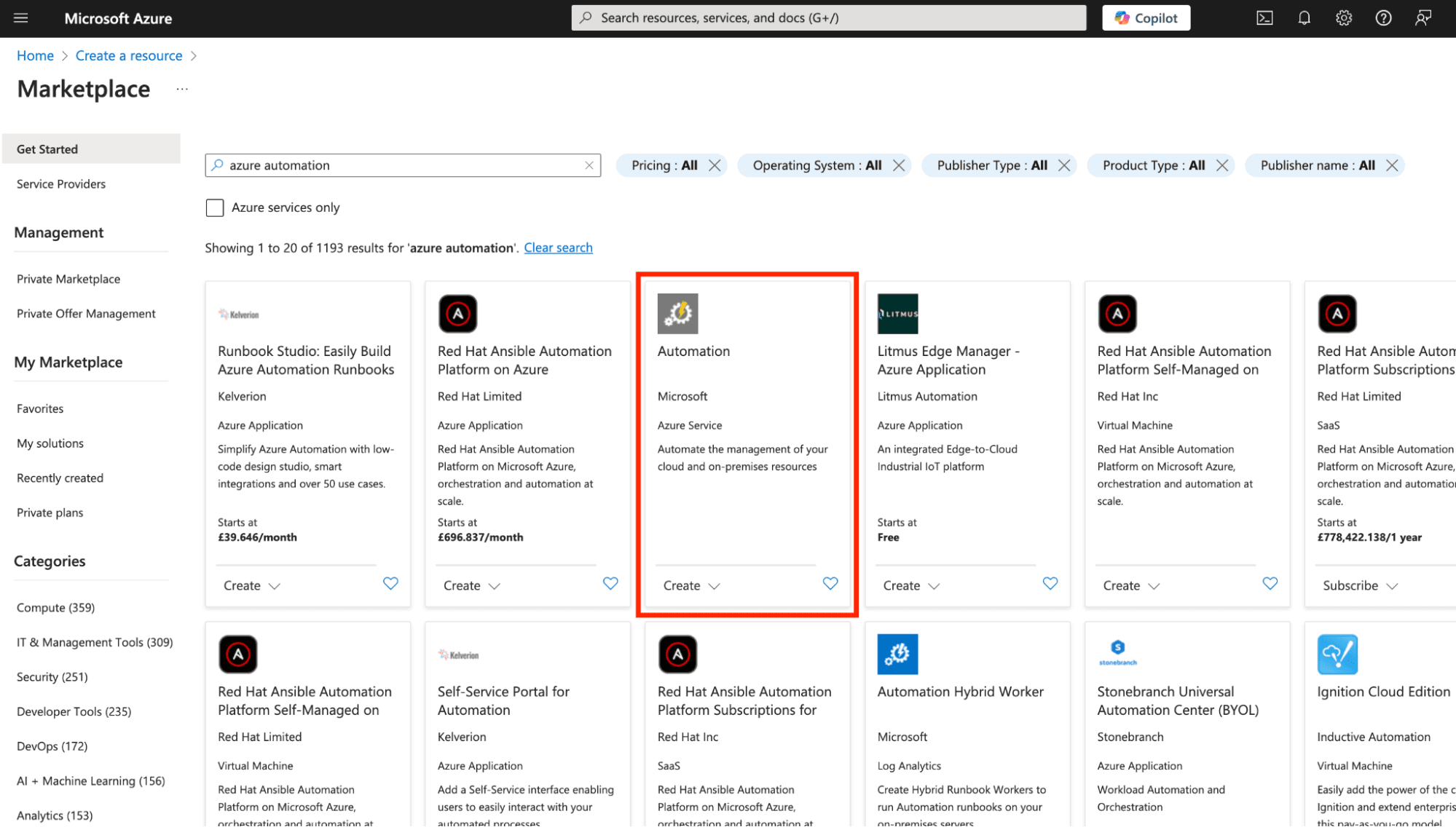1456x827 pixels.
Task: Click the Automation Hybrid Worker gear icon
Action: [897, 654]
